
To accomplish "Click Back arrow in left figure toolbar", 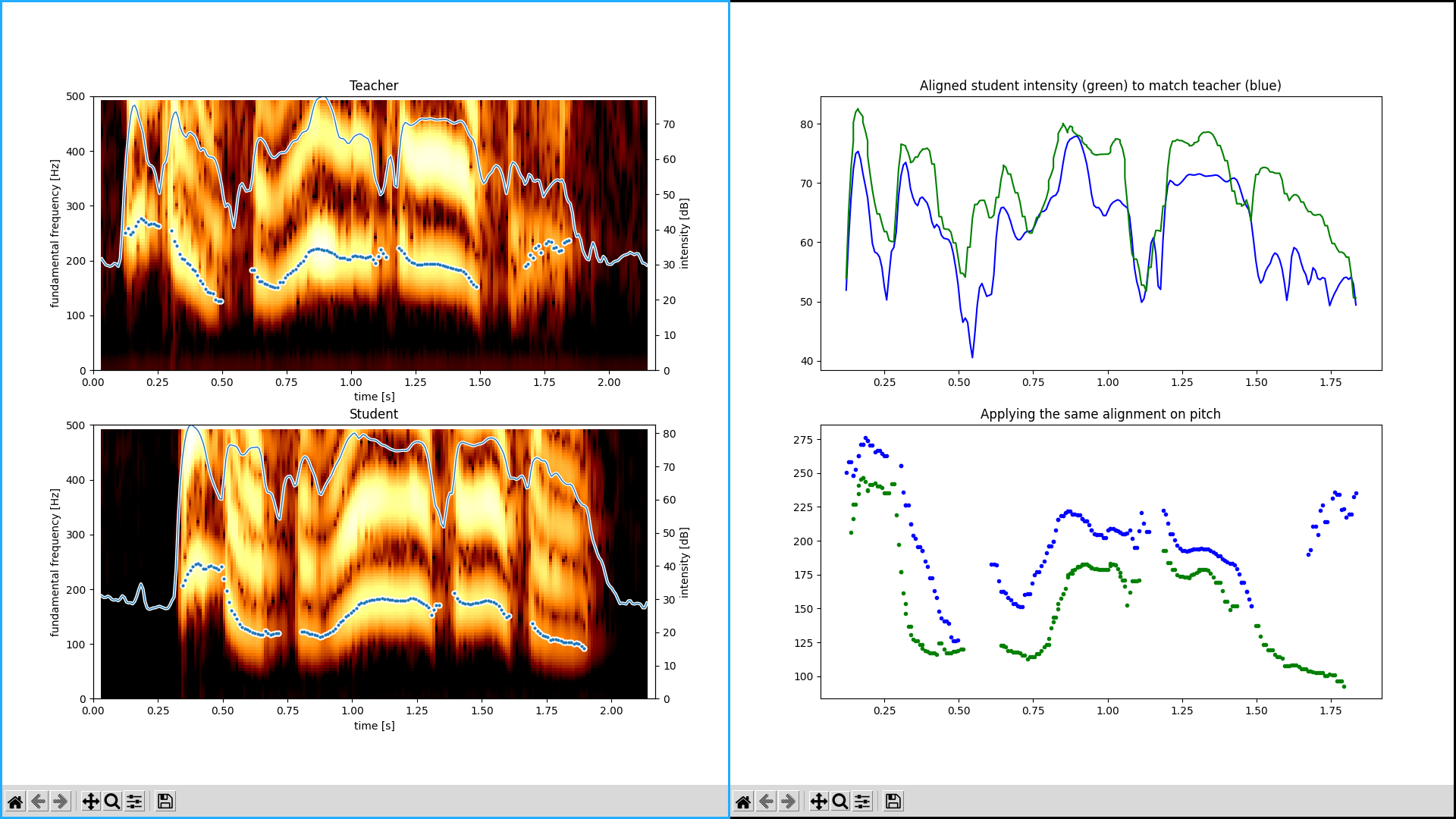I will [x=38, y=802].
